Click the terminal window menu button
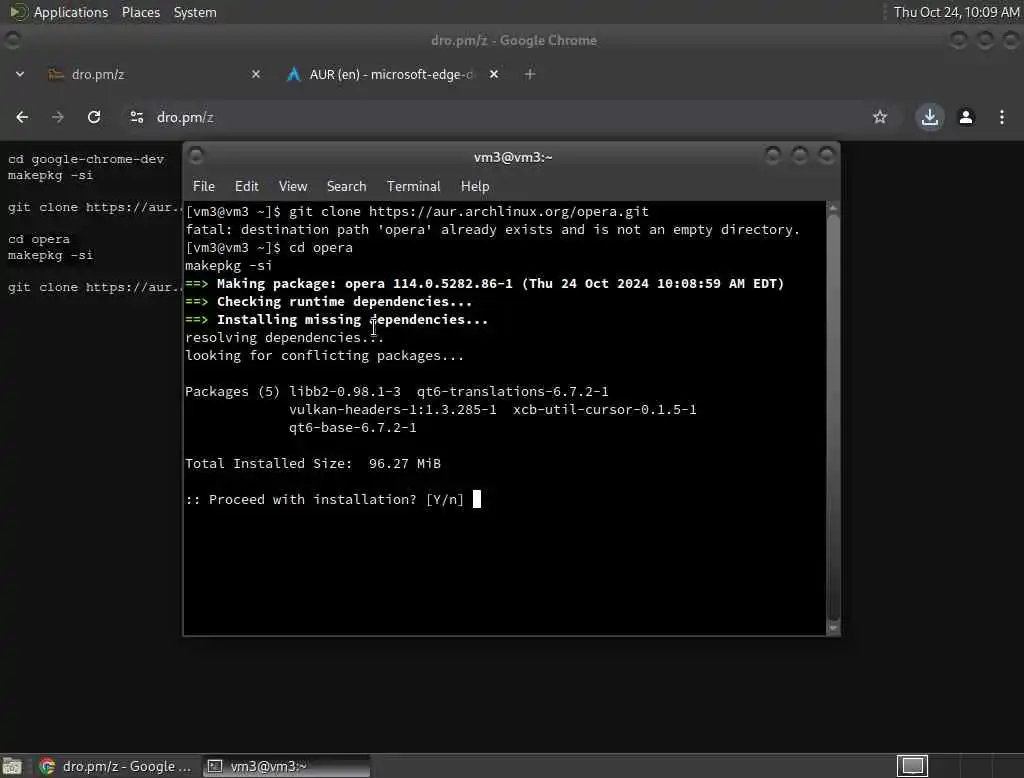This screenshot has height=778, width=1024. pos(196,156)
